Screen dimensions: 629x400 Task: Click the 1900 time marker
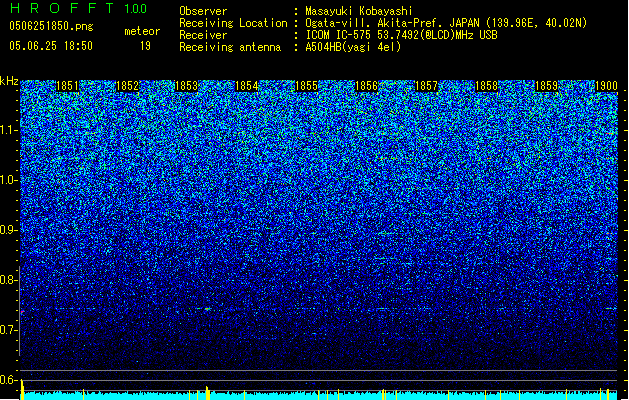pyautogui.click(x=606, y=86)
